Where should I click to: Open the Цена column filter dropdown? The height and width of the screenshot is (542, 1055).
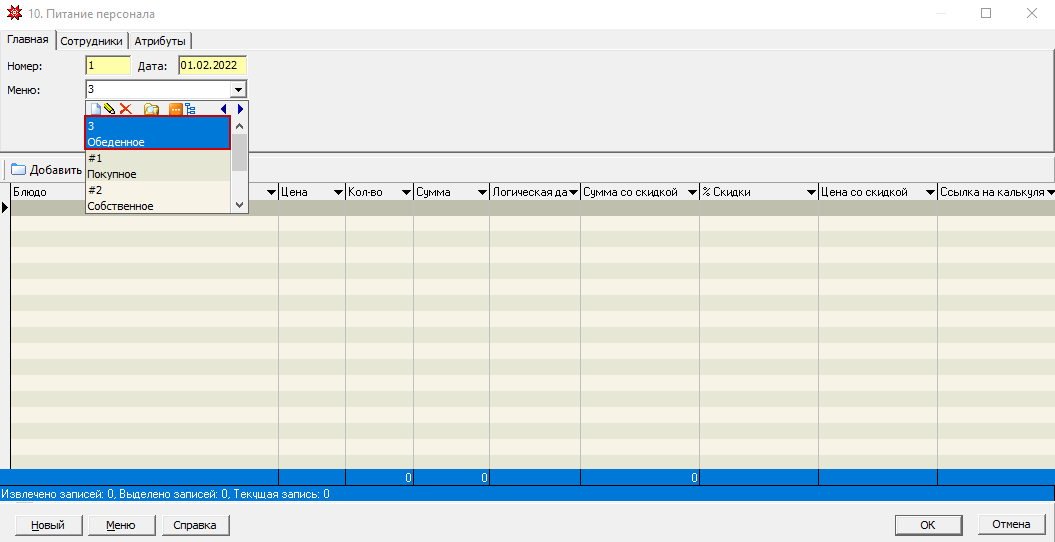[x=337, y=192]
